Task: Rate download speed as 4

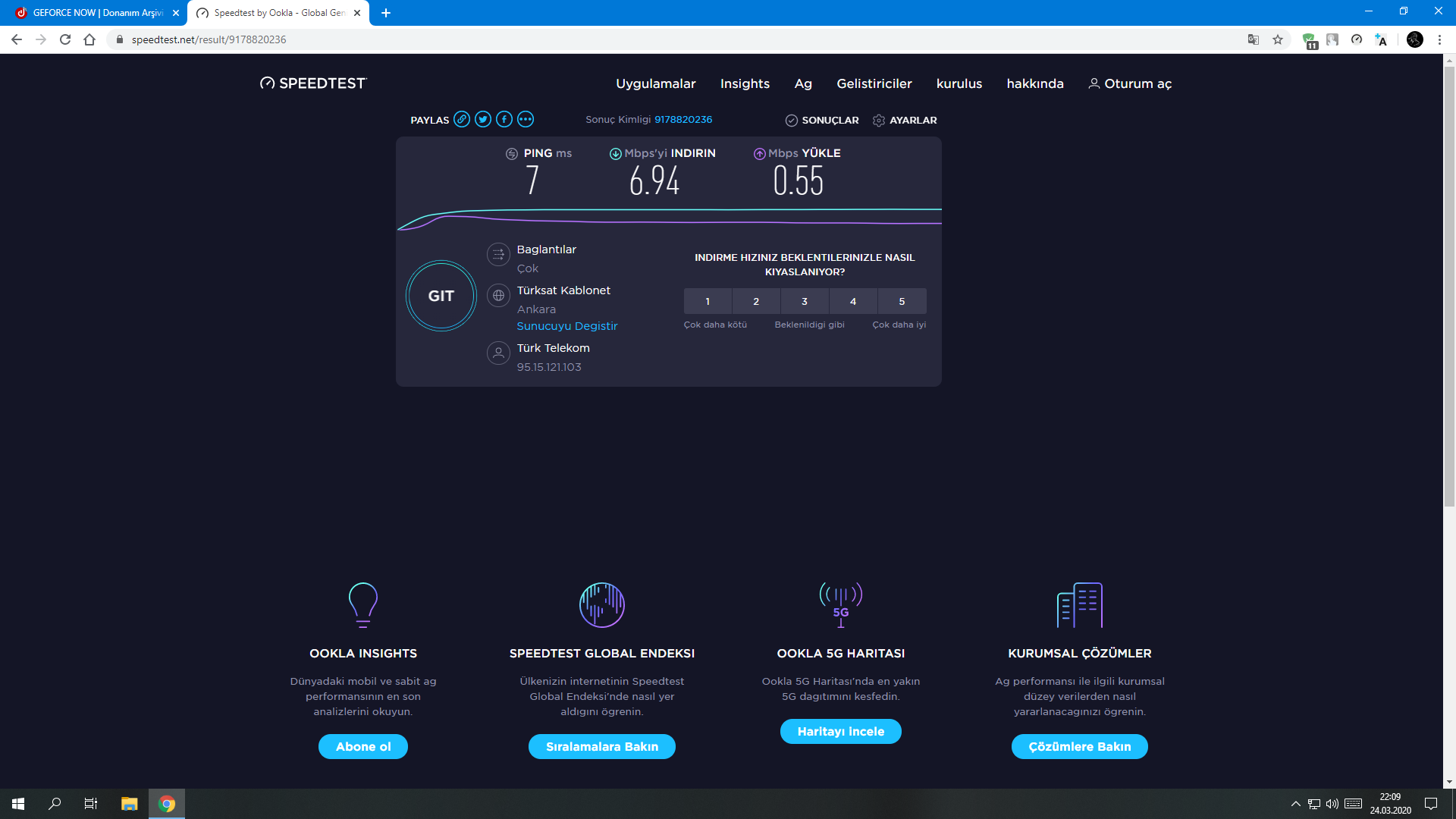Action: (853, 301)
